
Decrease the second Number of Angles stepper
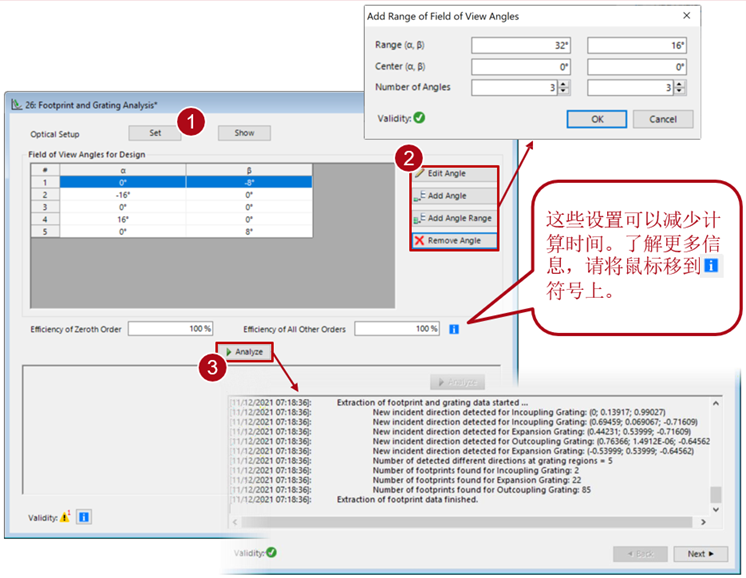[679, 91]
